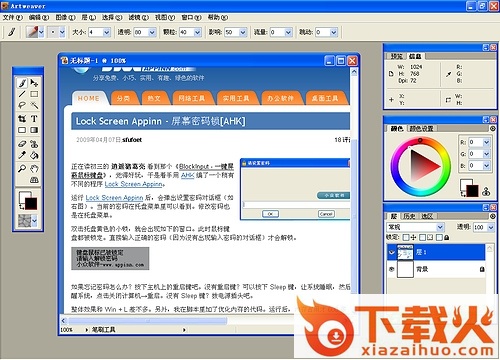The height and width of the screenshot is (360, 500).
Task: Expand the 透明 opacity dropdown in options bar
Action: tap(152, 32)
